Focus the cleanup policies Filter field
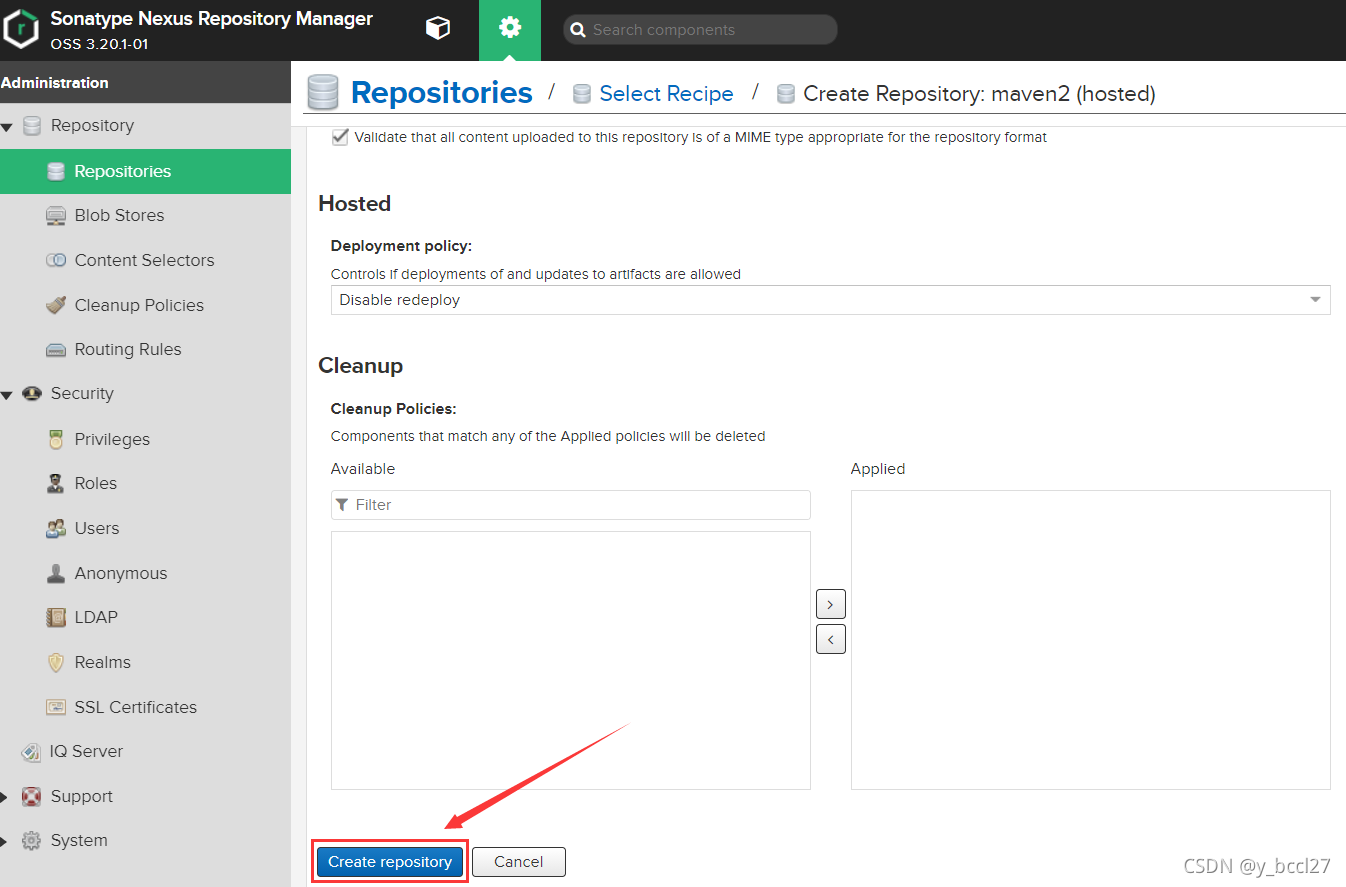The width and height of the screenshot is (1346, 887). (x=571, y=505)
